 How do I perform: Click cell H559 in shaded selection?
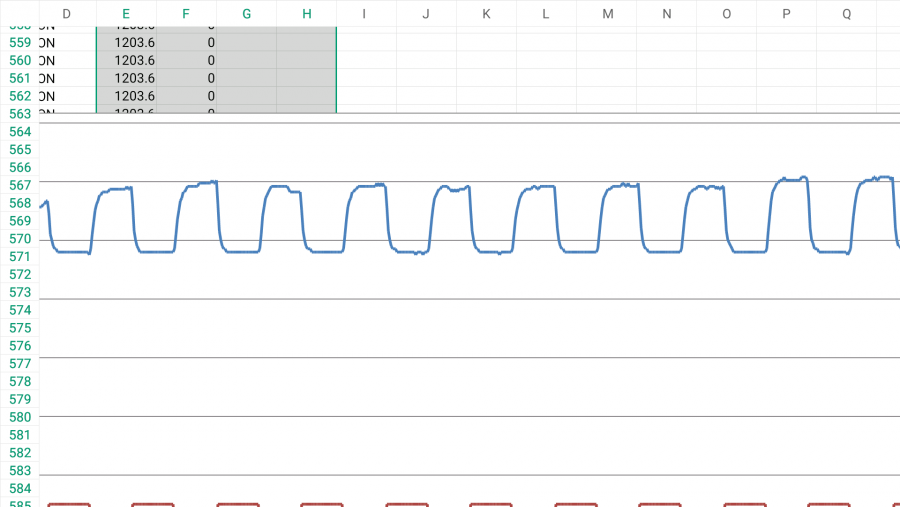[306, 43]
